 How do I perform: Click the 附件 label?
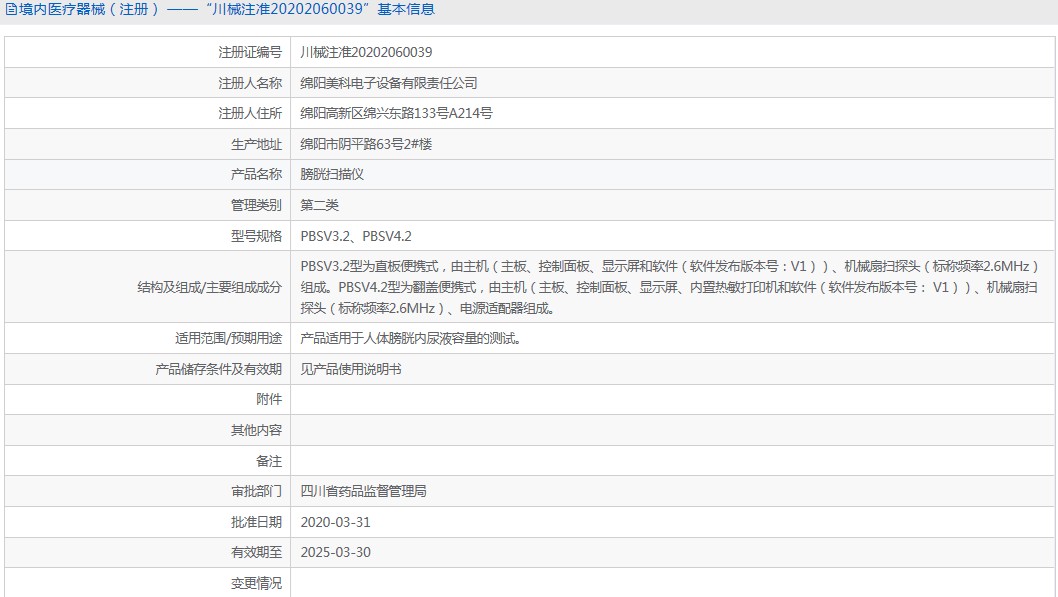tap(269, 399)
